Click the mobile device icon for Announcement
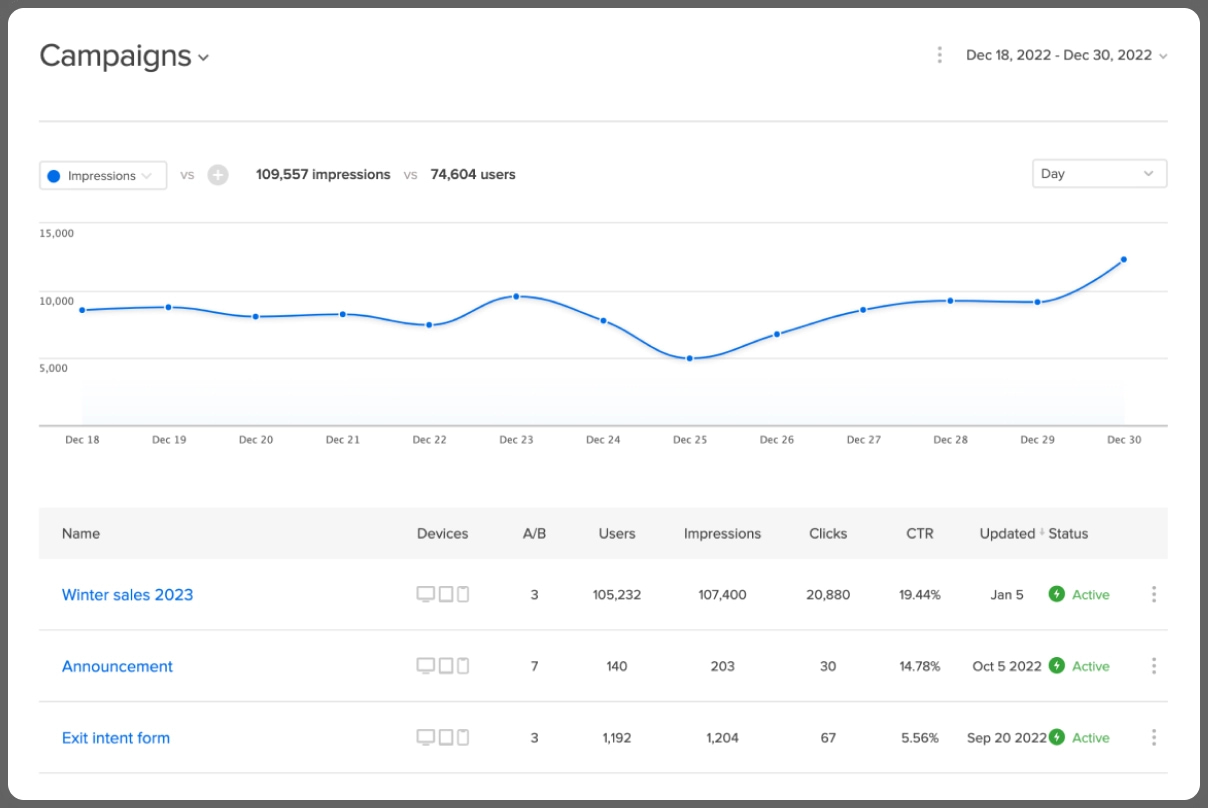Screen dimensions: 1208x808 click(463, 666)
